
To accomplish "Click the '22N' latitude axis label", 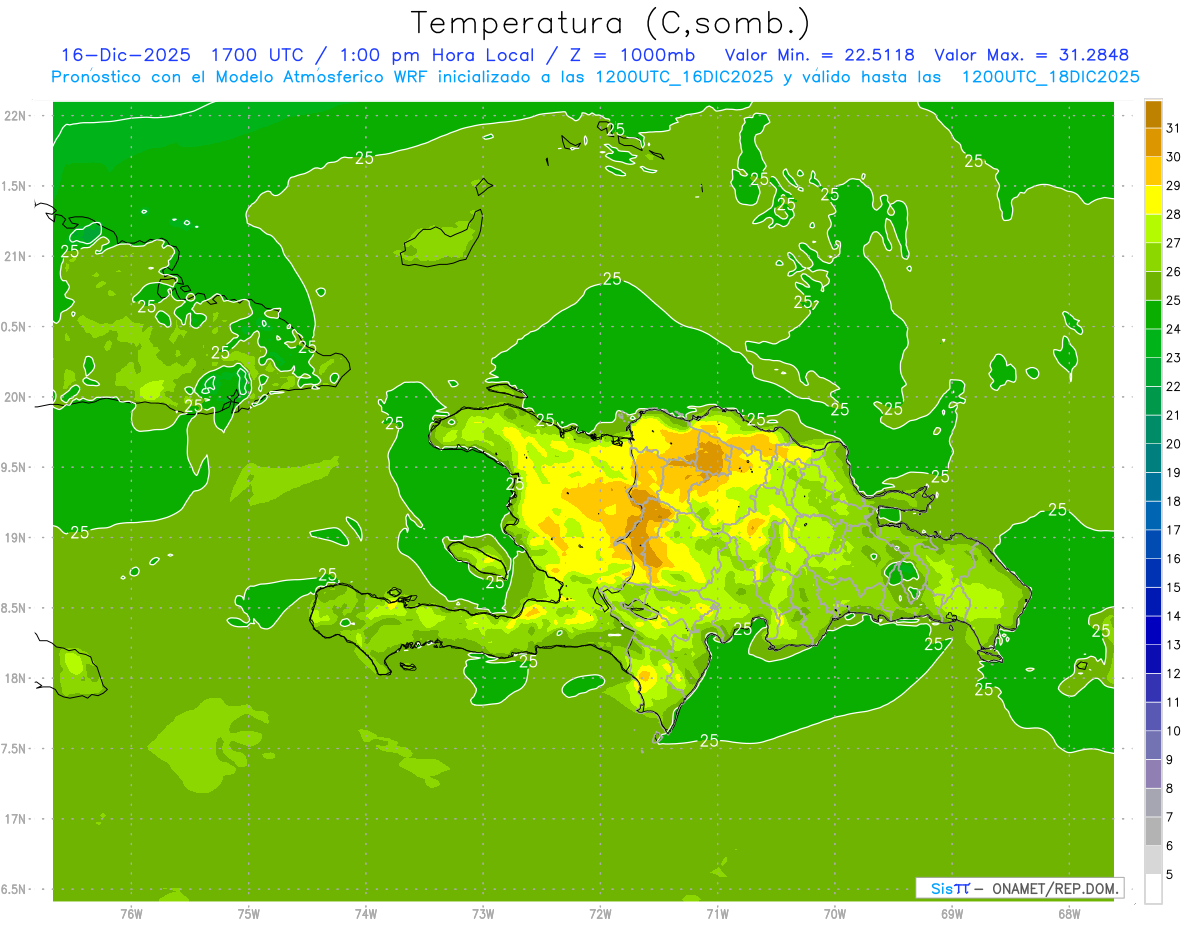I will (x=17, y=115).
